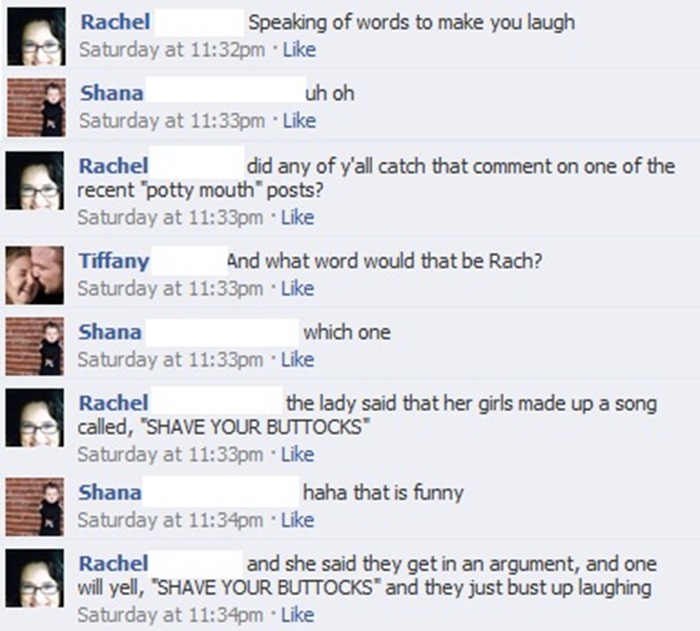Screen dimensions: 700x631
Task: Click Shana's picture beside 'haha that is funny'
Action: point(36,507)
